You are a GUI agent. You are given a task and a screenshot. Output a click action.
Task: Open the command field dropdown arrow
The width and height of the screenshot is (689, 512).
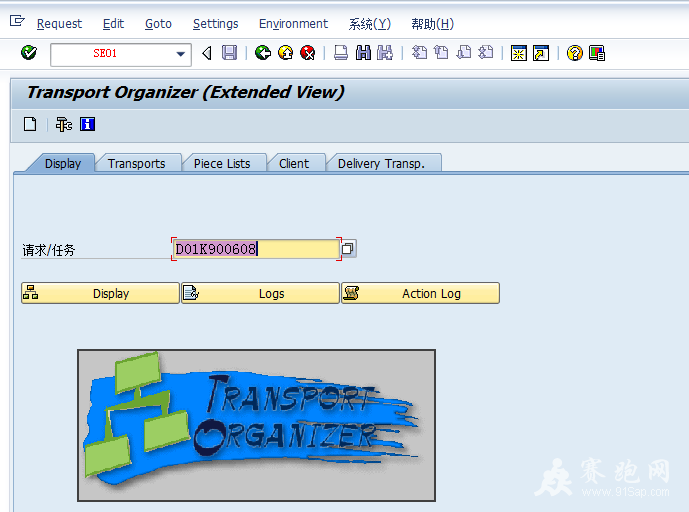coord(180,54)
